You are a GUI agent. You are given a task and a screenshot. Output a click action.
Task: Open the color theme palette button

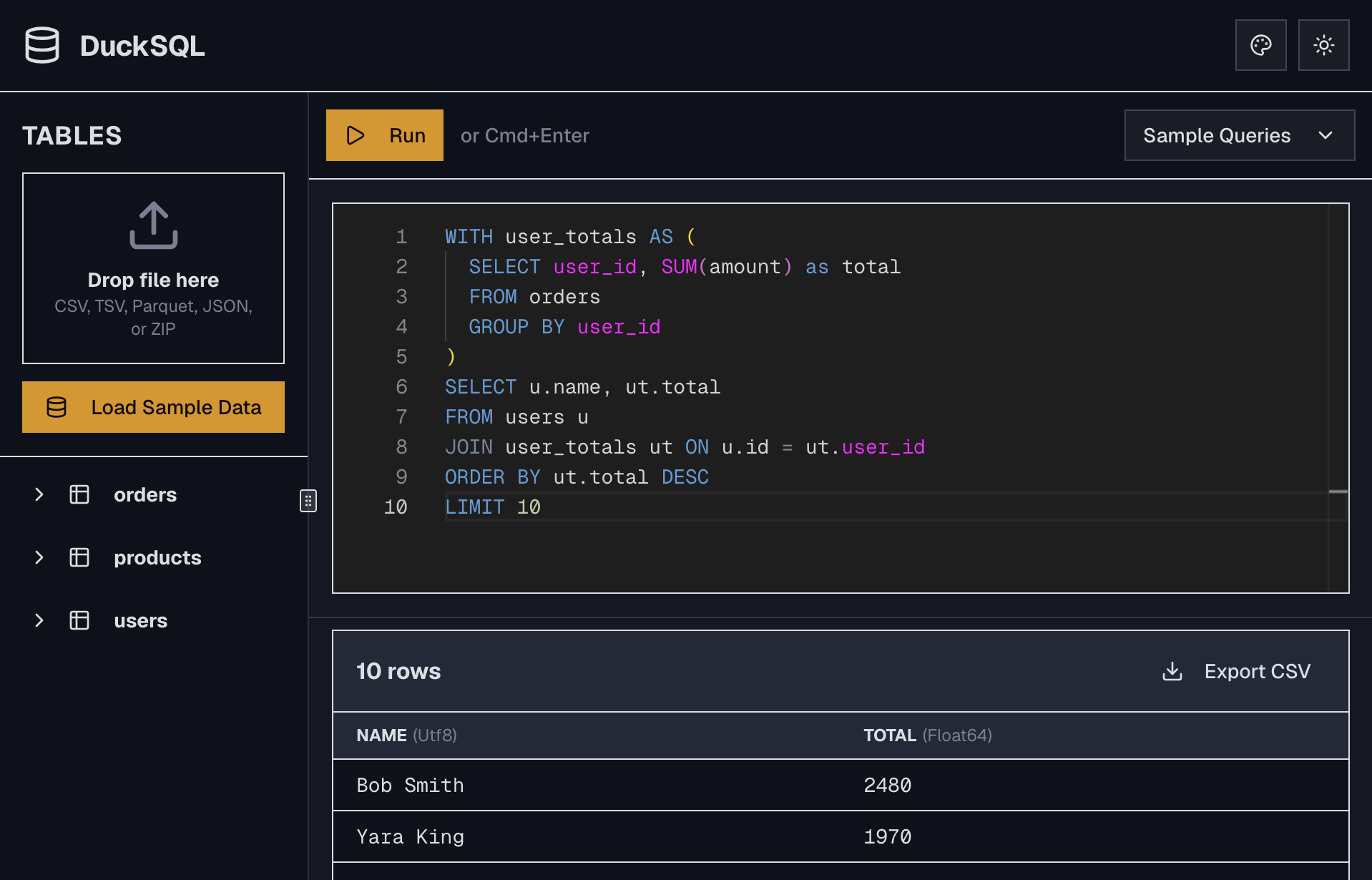(1260, 45)
